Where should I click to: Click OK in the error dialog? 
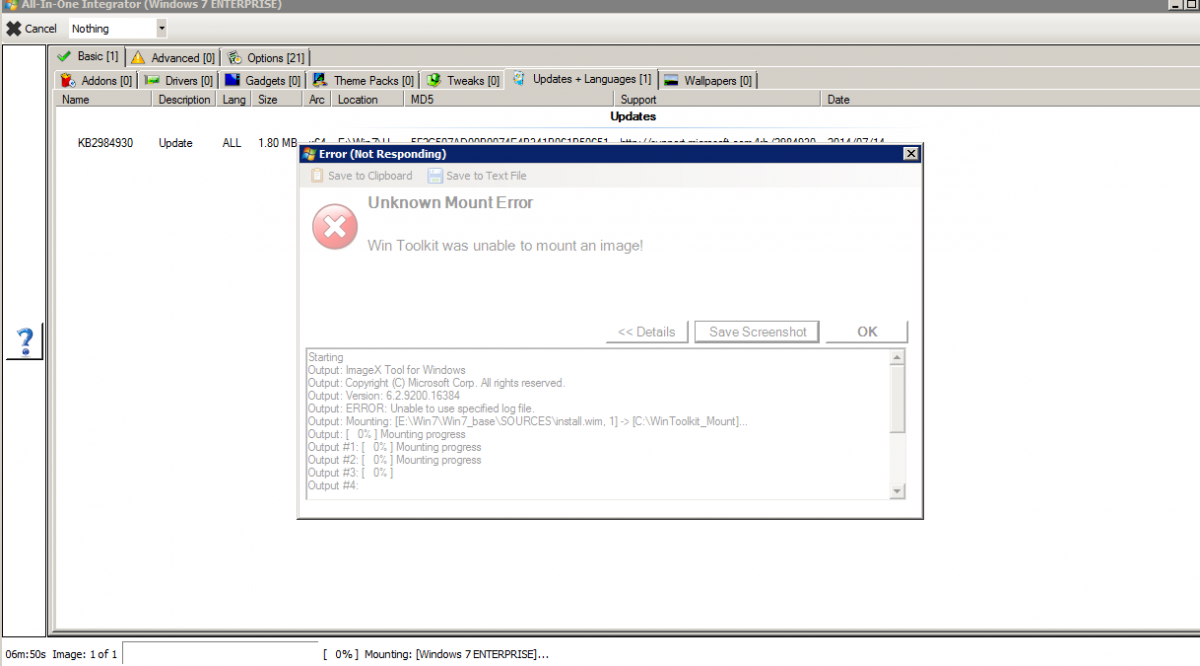867,332
